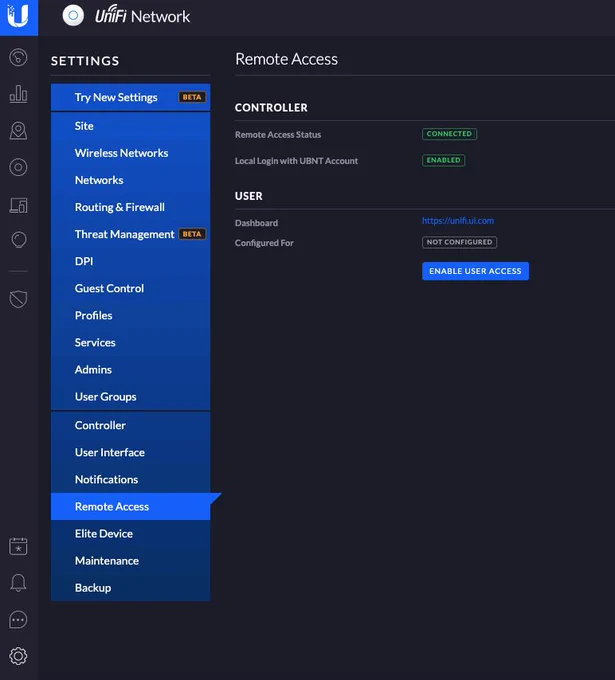Select Routing & Firewall settings
The width and height of the screenshot is (615, 680).
coord(131,207)
